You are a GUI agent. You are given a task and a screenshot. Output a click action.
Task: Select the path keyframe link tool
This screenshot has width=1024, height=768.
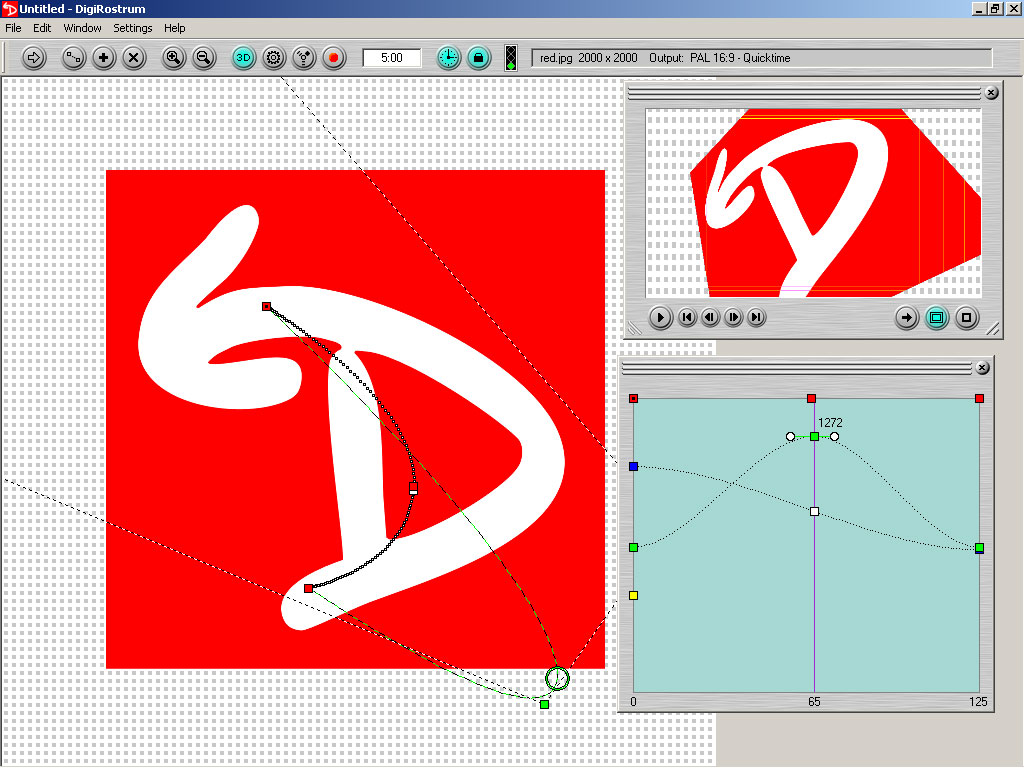pos(74,57)
